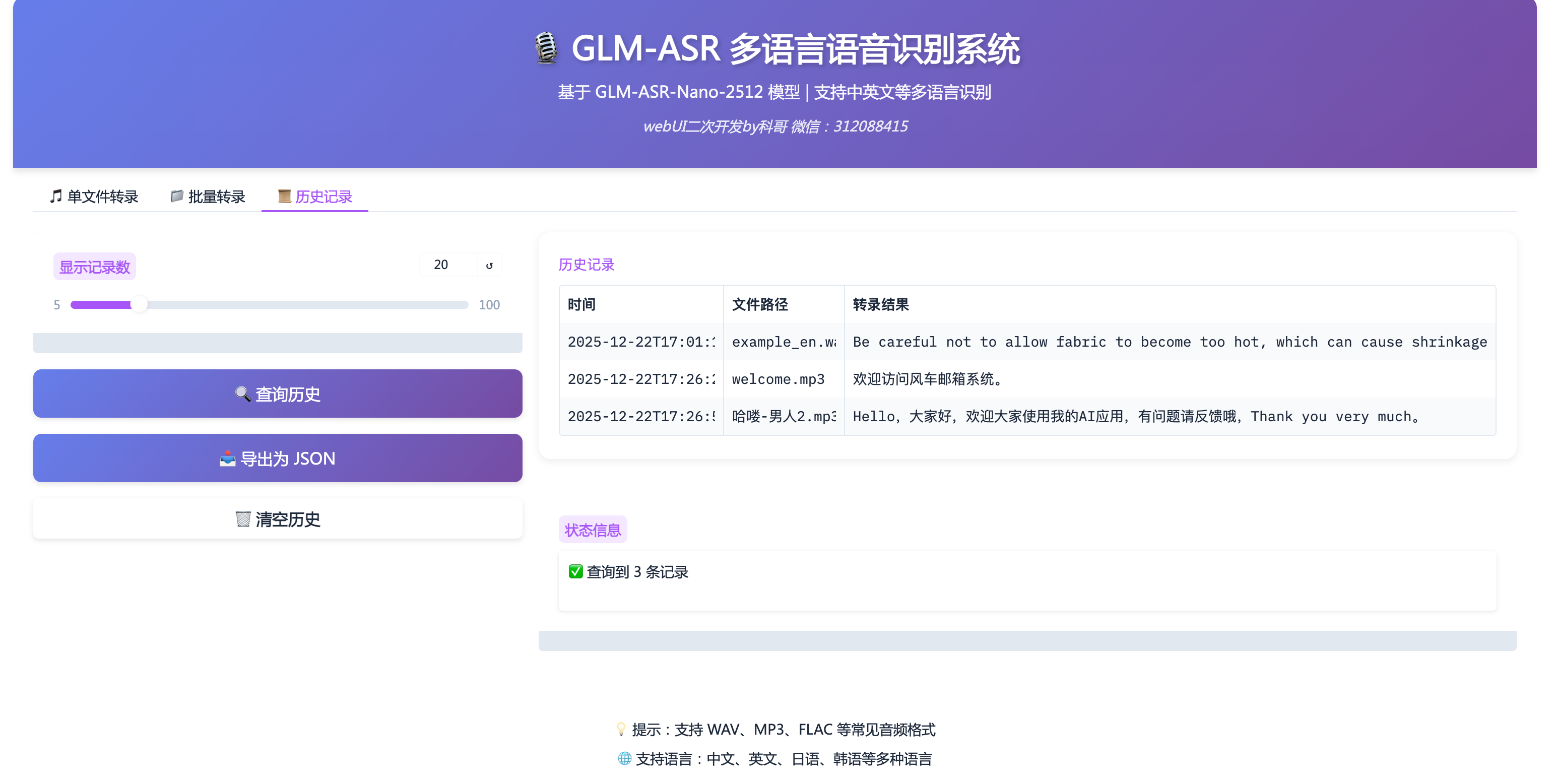Click the reset arrow next to record count
This screenshot has width=1555, height=784.
[x=489, y=265]
